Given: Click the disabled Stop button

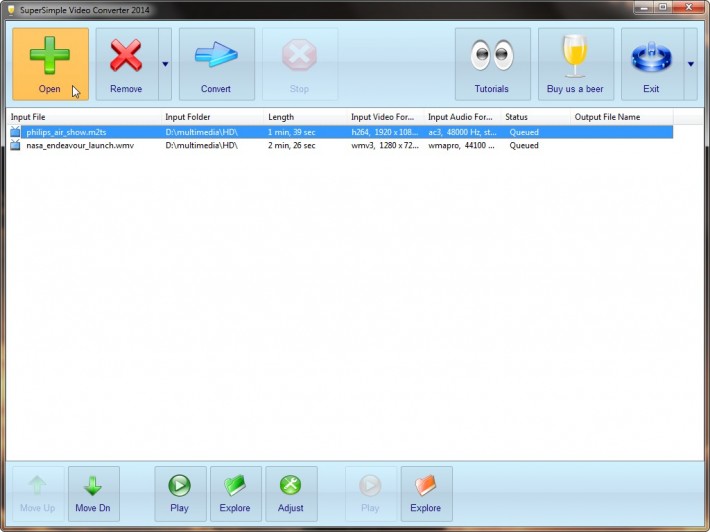Looking at the screenshot, I should (x=300, y=64).
